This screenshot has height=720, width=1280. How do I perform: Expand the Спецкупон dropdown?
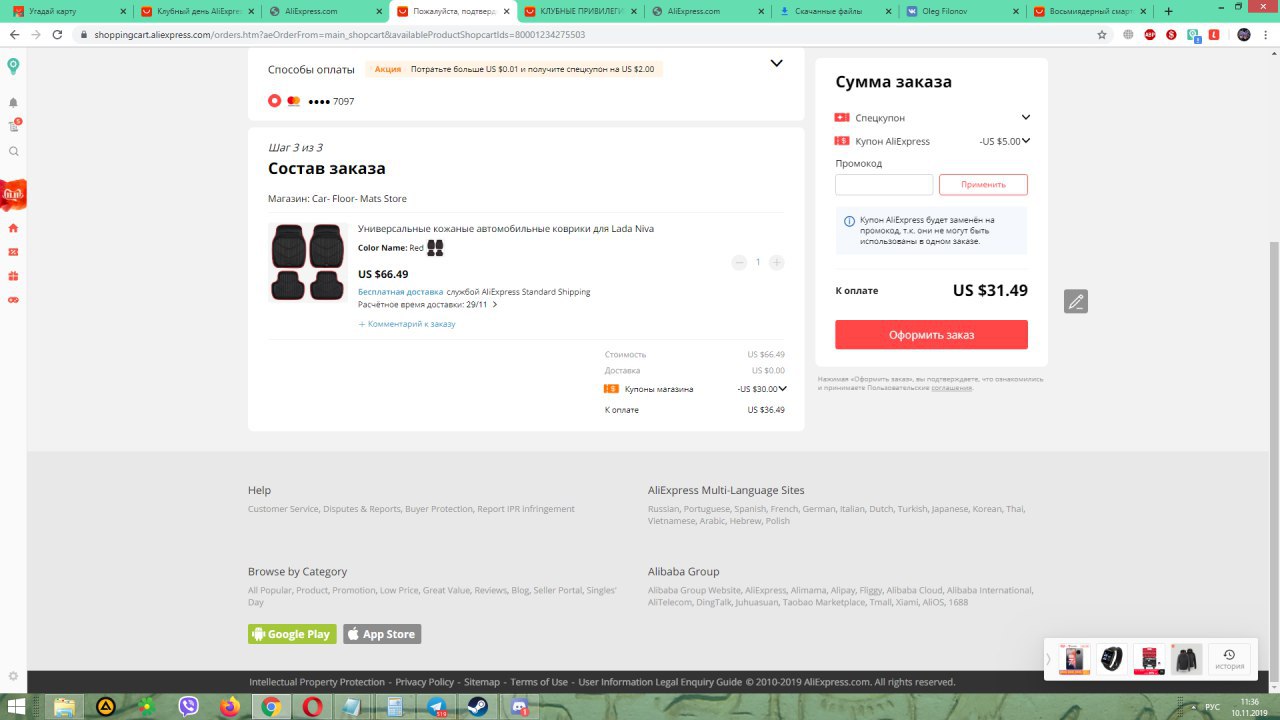pos(1026,117)
